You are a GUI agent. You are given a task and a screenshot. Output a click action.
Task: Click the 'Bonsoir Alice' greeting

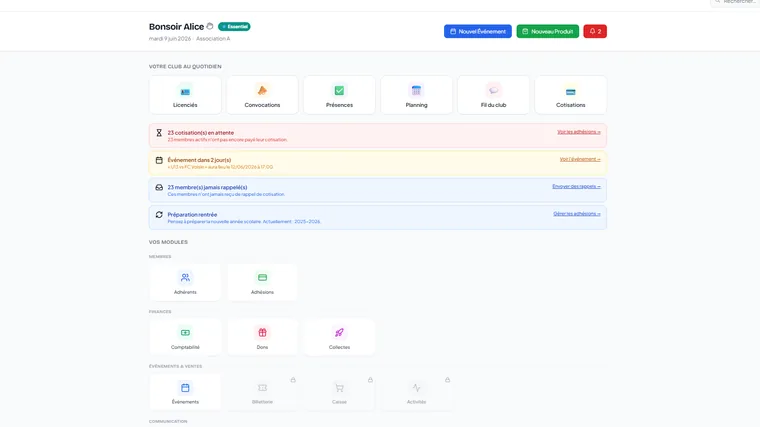click(x=176, y=27)
